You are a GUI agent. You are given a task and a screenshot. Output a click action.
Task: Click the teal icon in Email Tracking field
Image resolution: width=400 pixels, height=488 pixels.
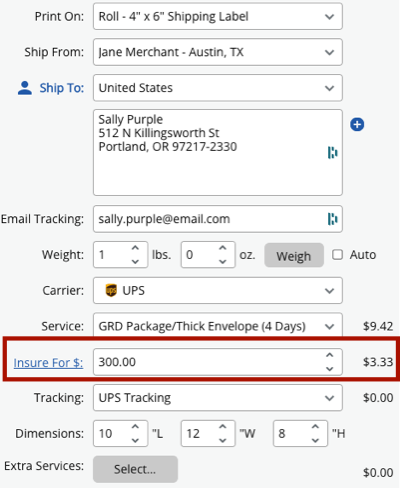click(x=332, y=219)
